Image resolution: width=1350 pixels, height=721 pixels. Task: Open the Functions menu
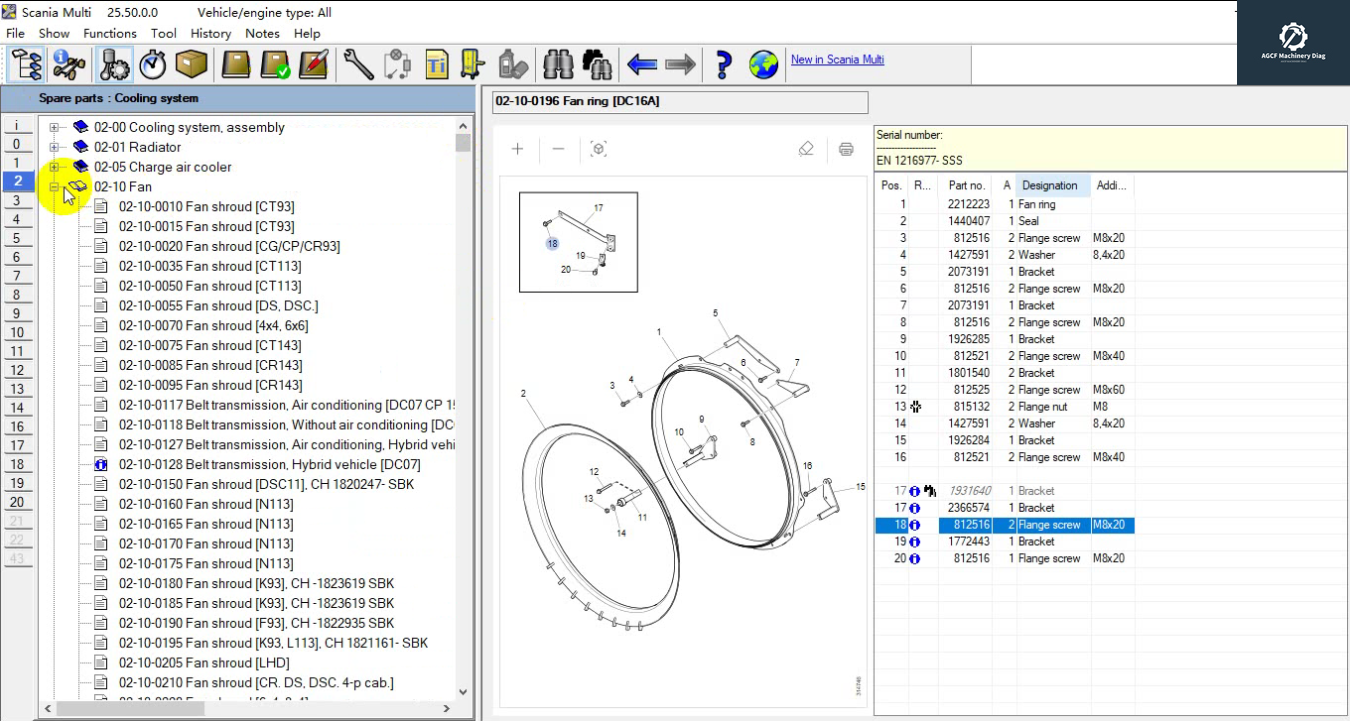pyautogui.click(x=110, y=33)
